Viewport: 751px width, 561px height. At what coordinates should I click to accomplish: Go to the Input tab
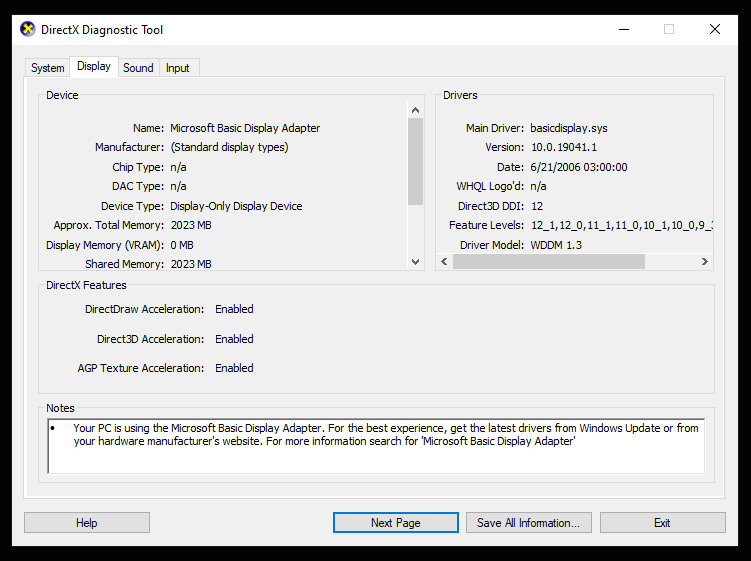178,68
